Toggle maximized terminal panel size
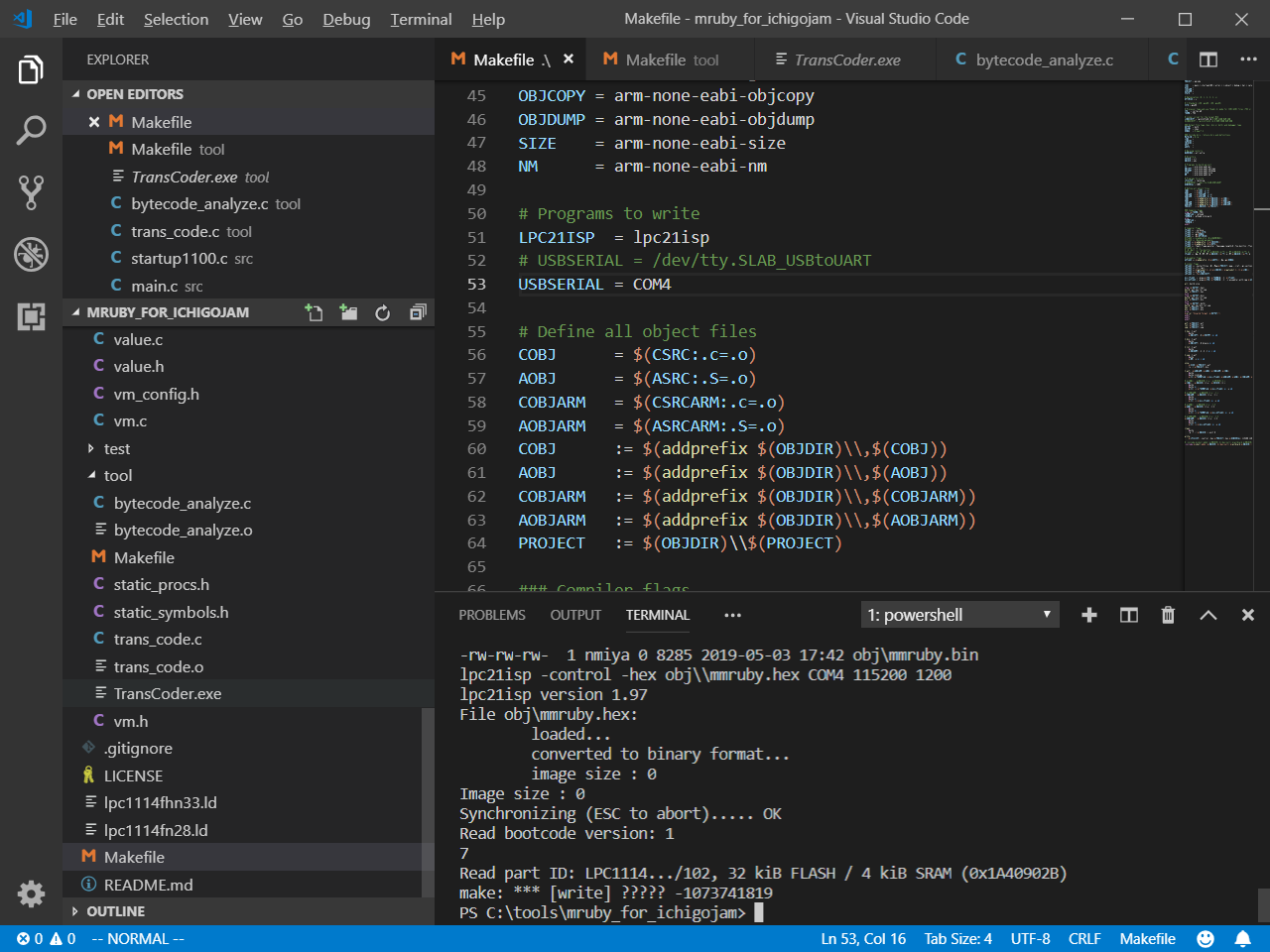This screenshot has width=1270, height=952. point(1207,615)
